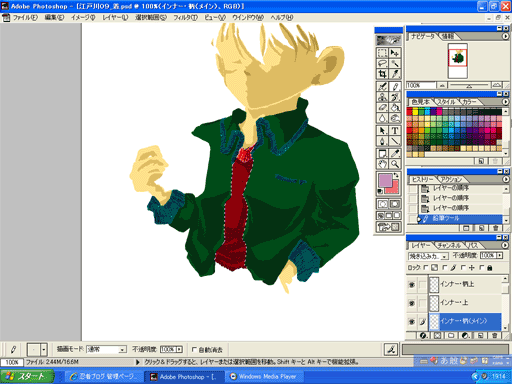Open the フィルタ menu
This screenshot has width=512, height=384.
[x=185, y=17]
